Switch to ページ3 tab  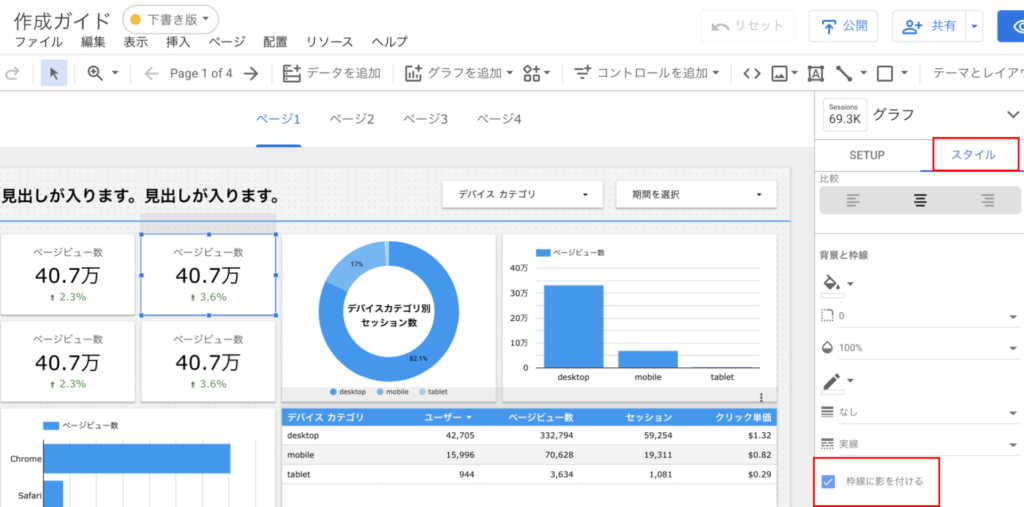tap(424, 119)
